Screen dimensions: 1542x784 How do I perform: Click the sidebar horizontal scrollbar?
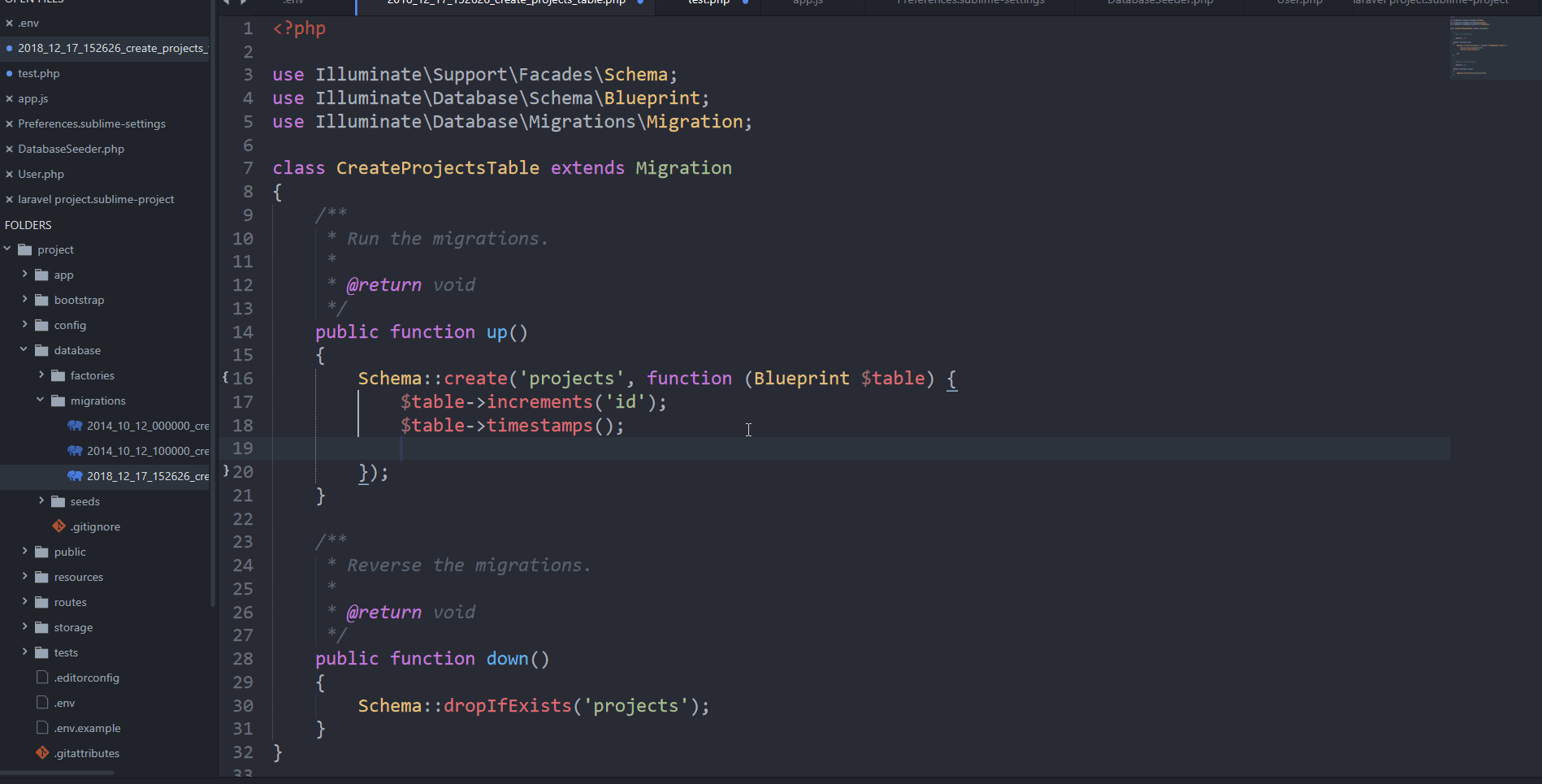(57, 773)
